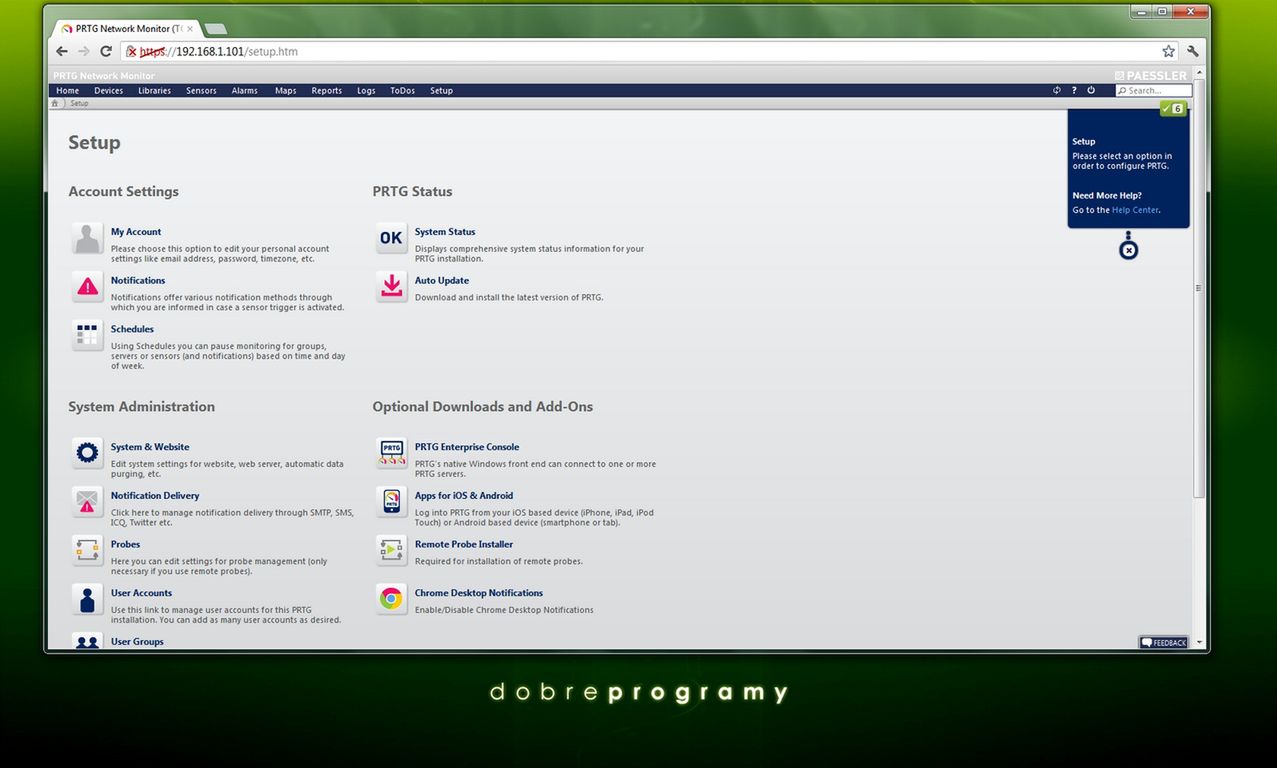The width and height of the screenshot is (1277, 768).
Task: Open the User Groups people icon
Action: [88, 641]
